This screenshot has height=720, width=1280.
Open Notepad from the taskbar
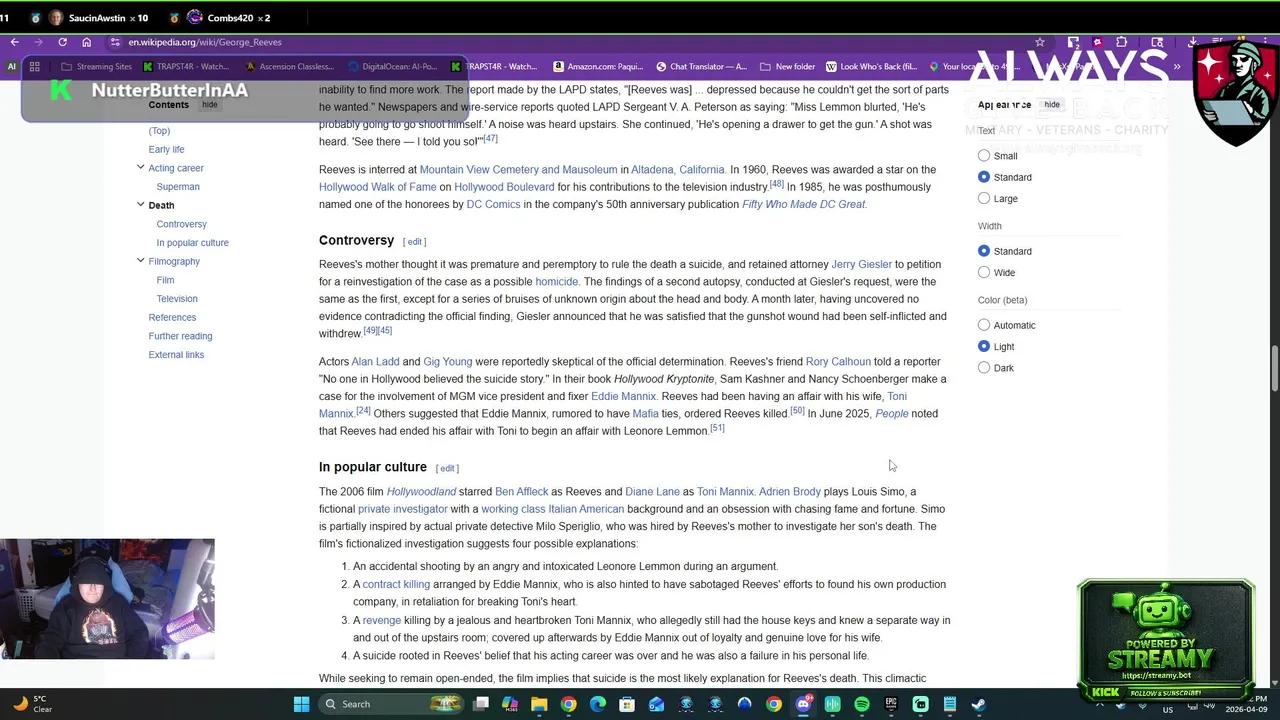[949, 704]
